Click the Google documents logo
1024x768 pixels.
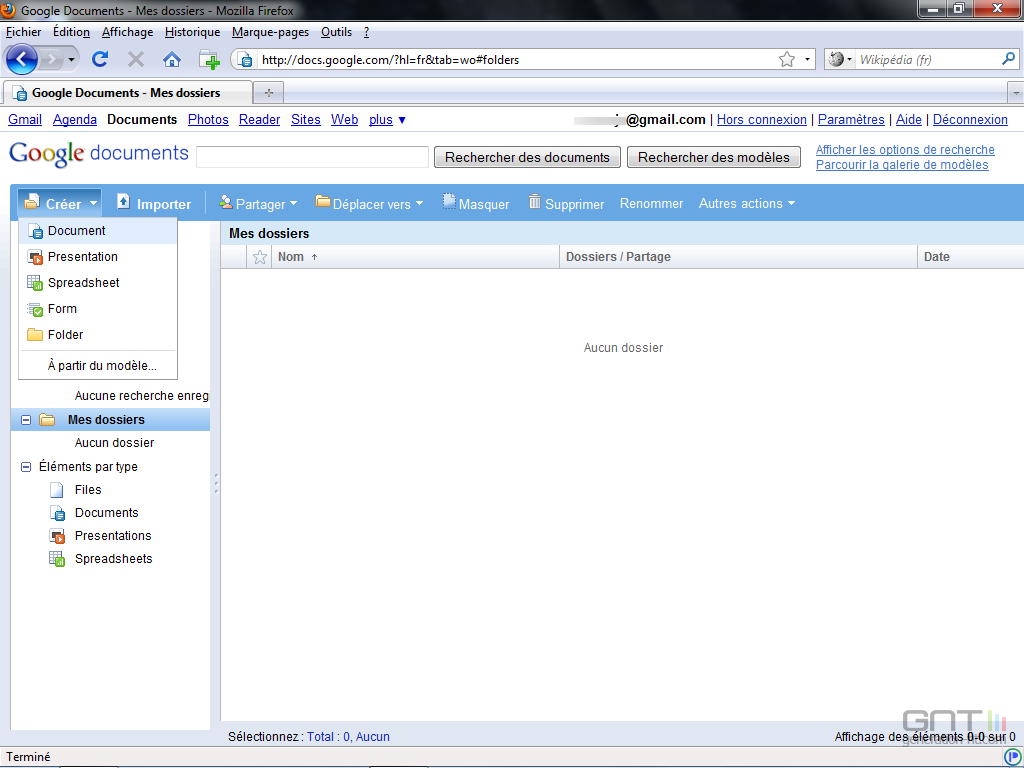99,153
